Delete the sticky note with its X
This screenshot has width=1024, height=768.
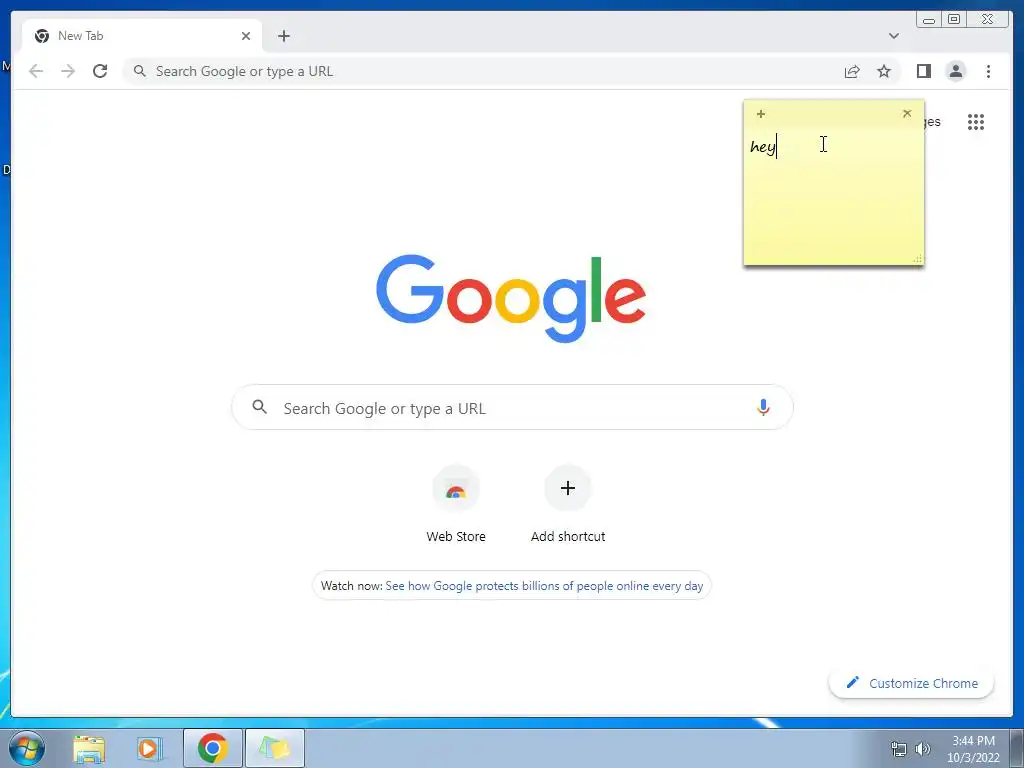click(906, 113)
